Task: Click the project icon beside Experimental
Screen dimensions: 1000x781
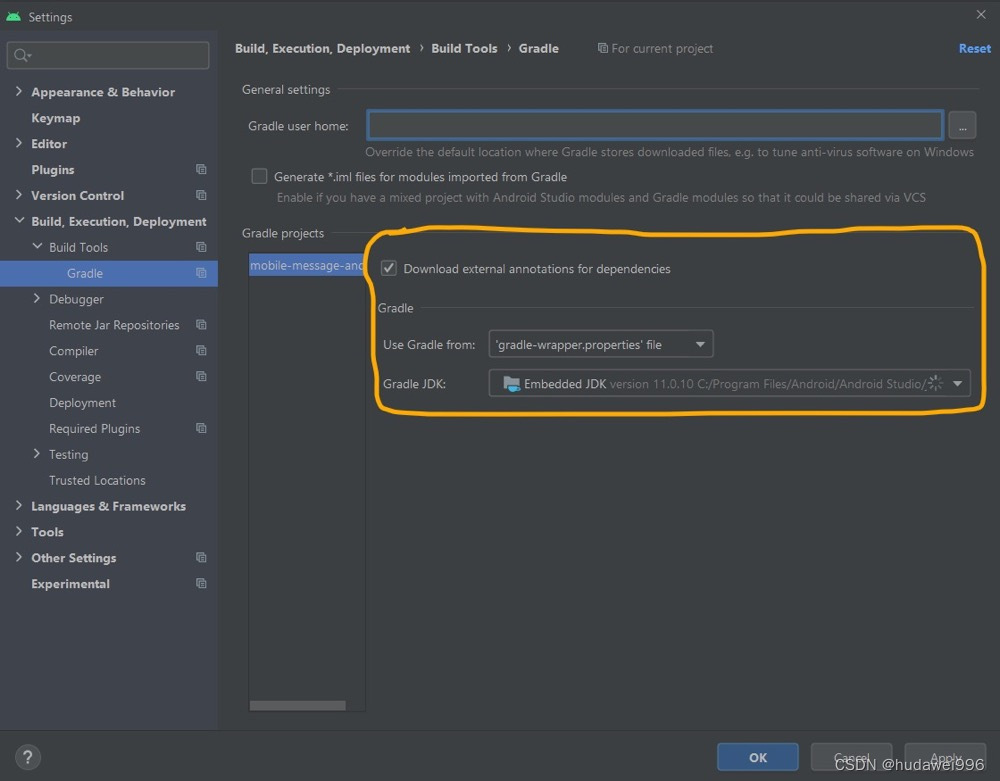Action: pos(200,584)
